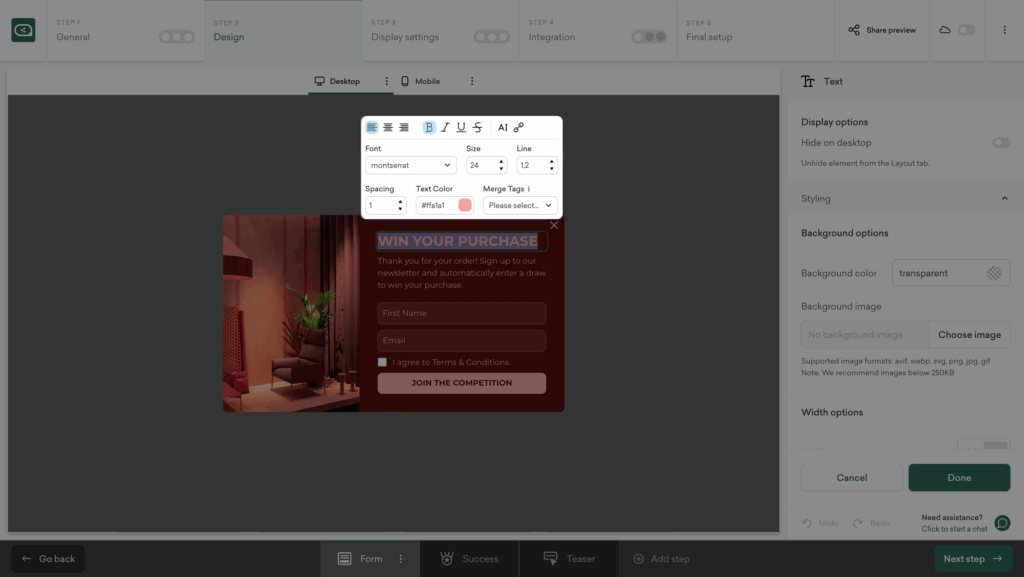Toggle the cloud publish switch
The height and width of the screenshot is (577, 1024).
tap(967, 30)
